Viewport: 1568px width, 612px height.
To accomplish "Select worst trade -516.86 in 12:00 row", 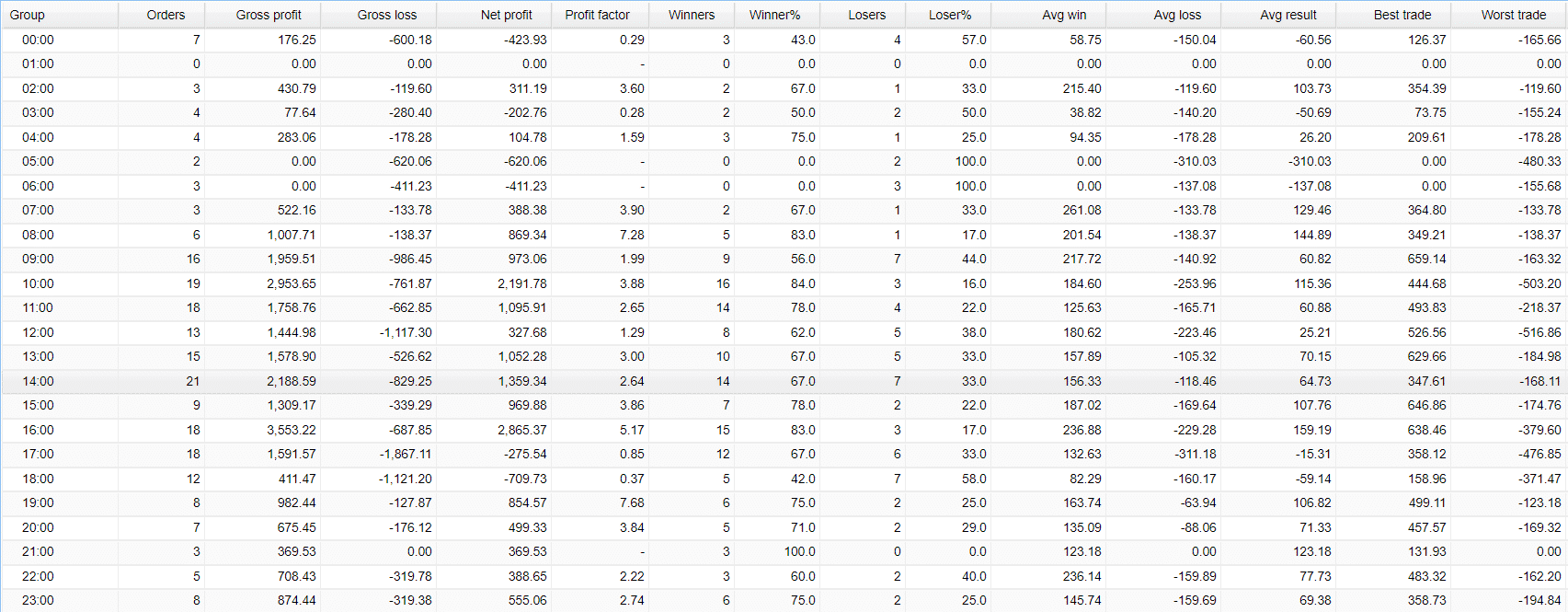I will pos(1540,332).
